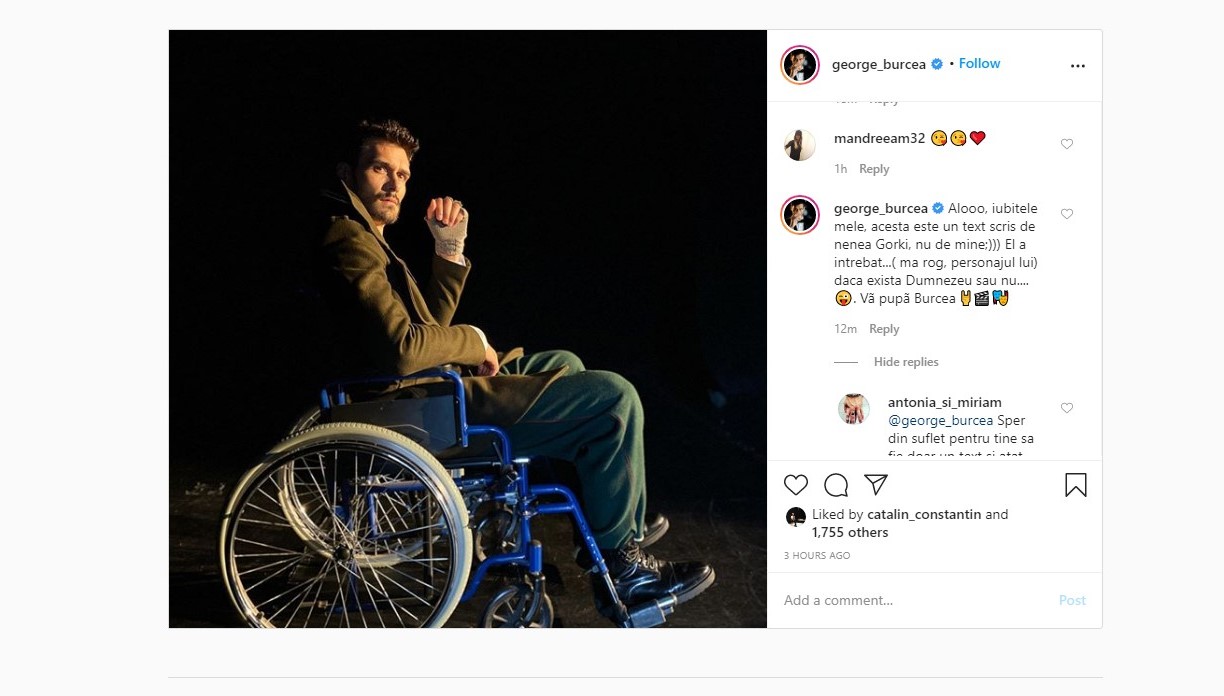The image size is (1224, 696).
Task: Open the comment bubble icon
Action: [x=836, y=485]
